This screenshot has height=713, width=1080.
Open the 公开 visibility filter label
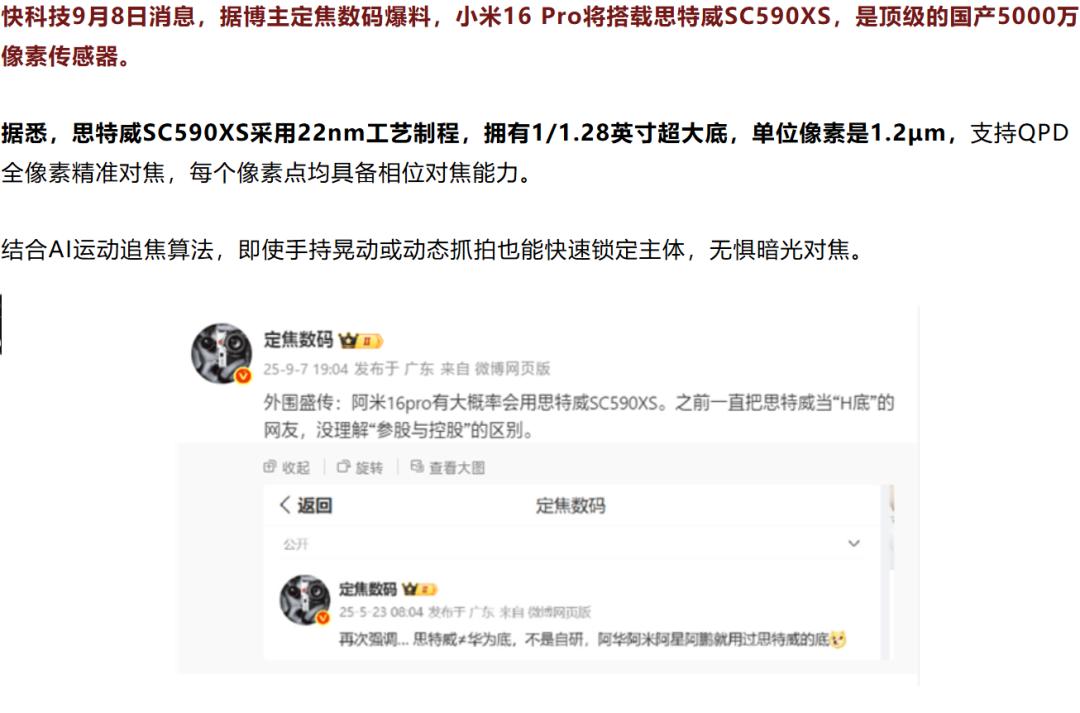[295, 544]
